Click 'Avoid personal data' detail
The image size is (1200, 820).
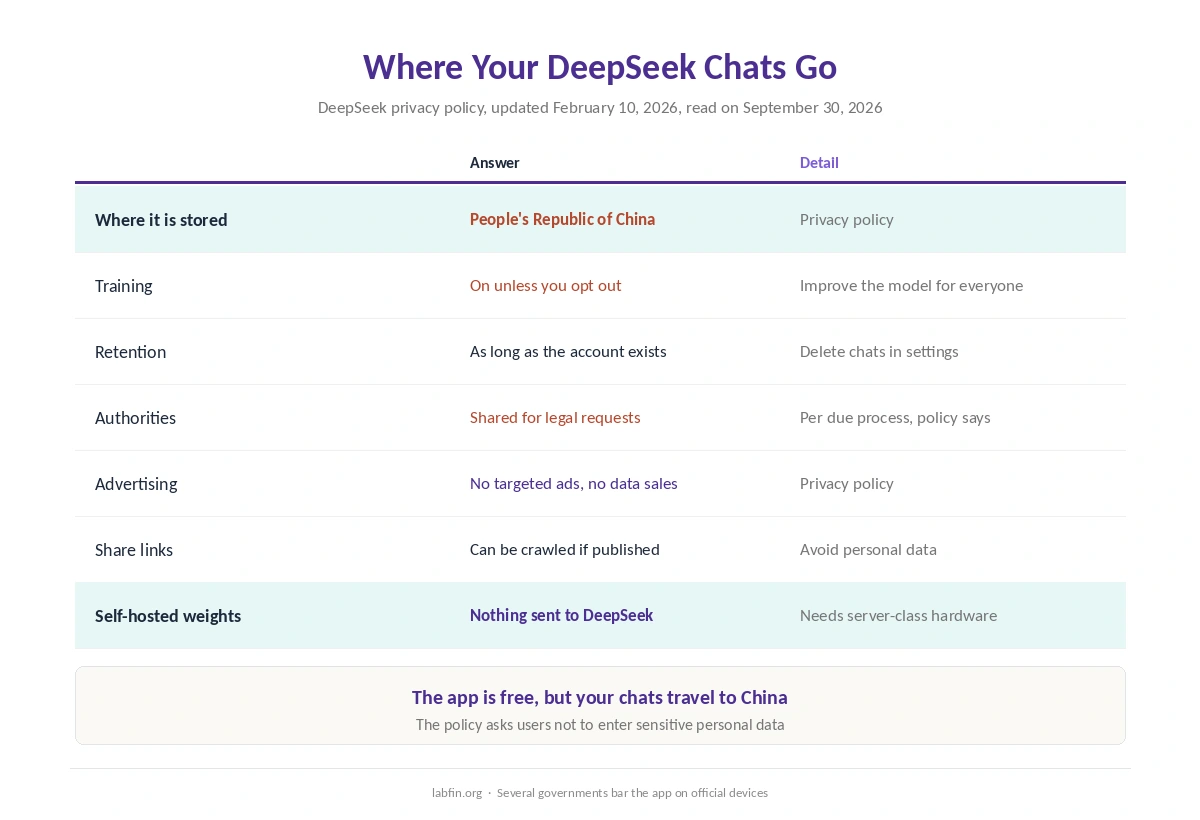[868, 549]
